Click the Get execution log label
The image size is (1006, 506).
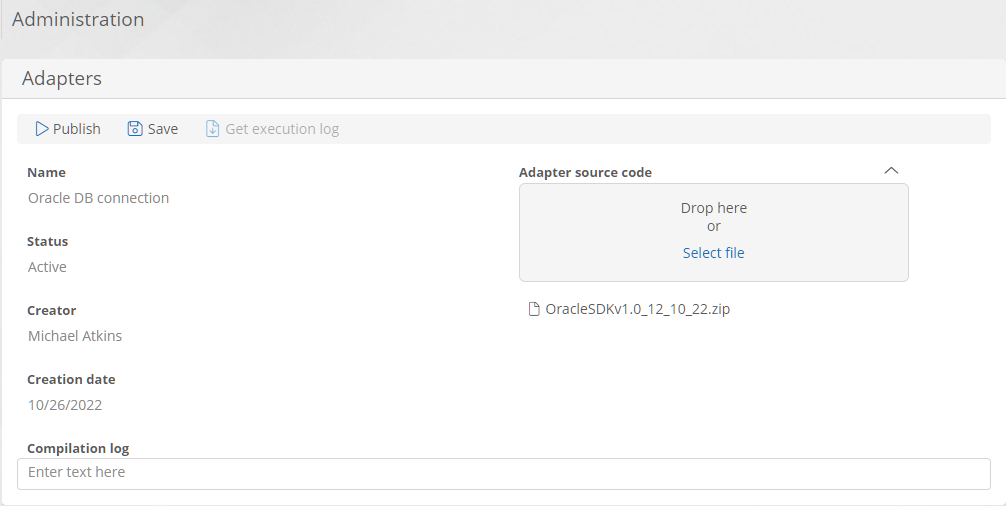pos(282,129)
